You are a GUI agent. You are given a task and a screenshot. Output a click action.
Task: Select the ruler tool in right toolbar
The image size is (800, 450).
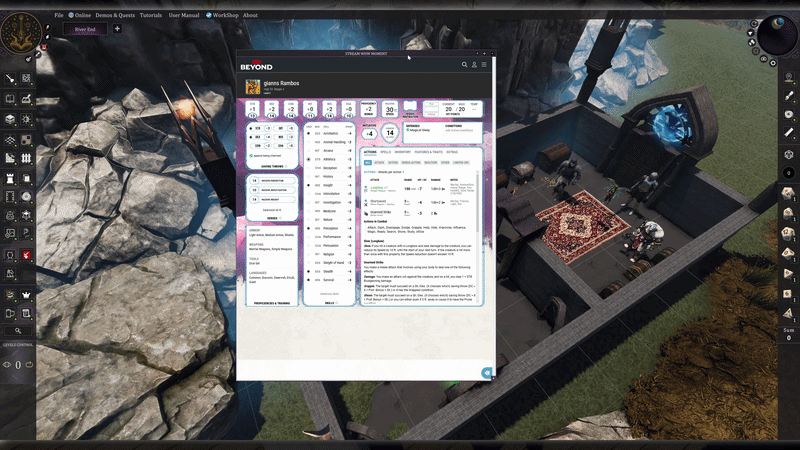pyautogui.click(x=789, y=133)
